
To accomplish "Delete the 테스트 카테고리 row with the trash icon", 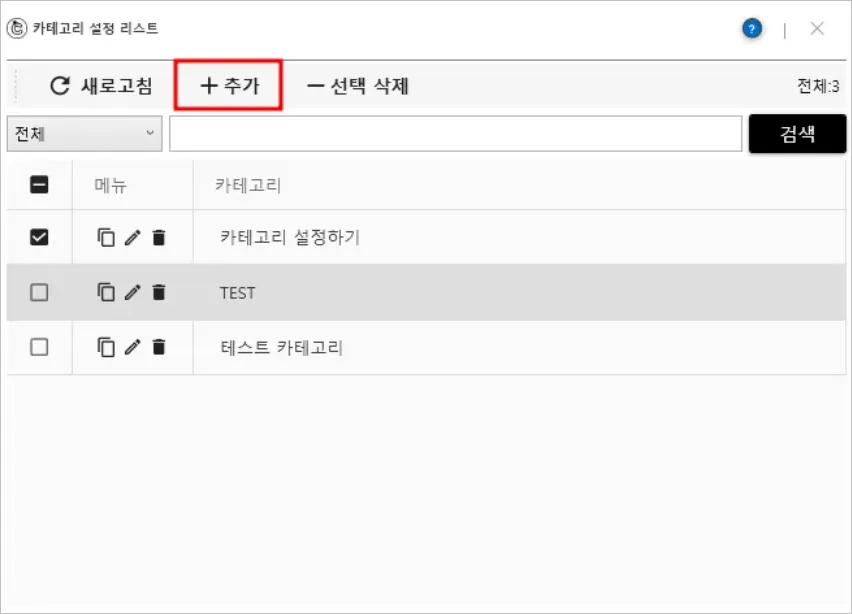I will 158,347.
